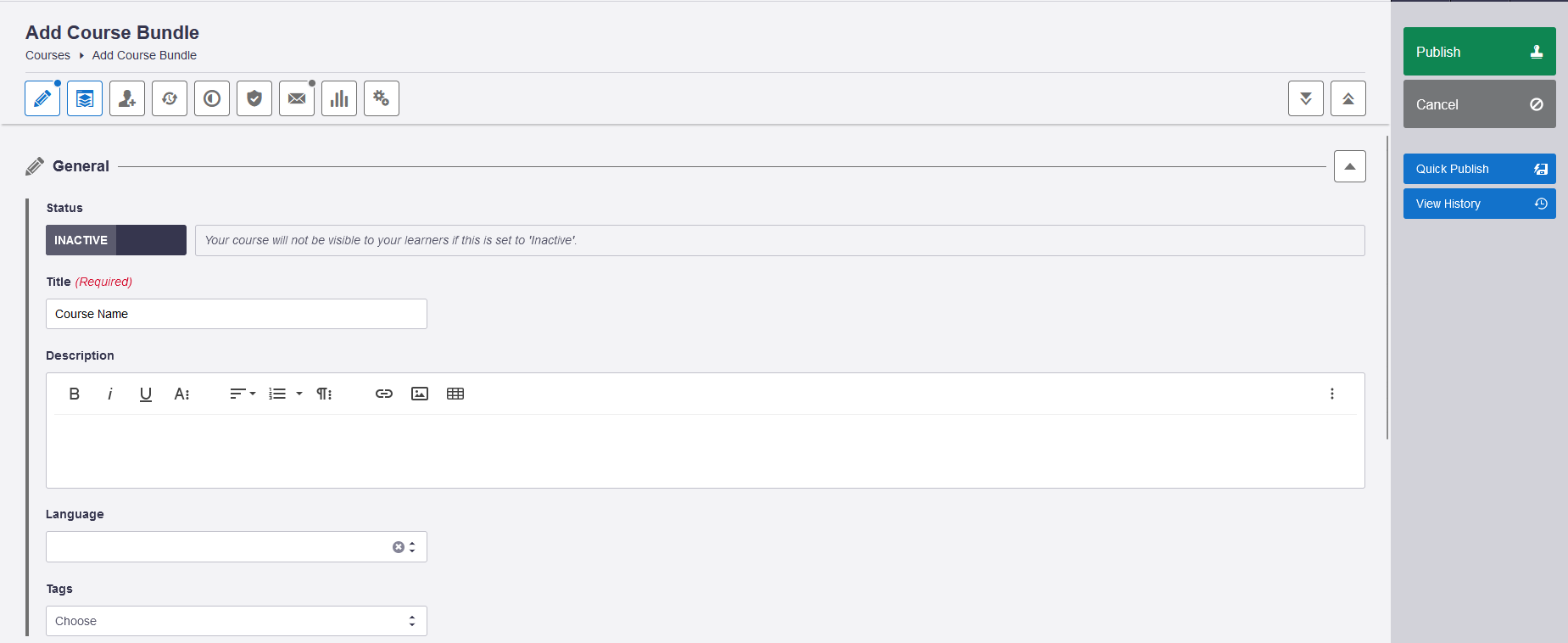Viewport: 1568px width, 643px height.
Task: Select the pencil General tab
Action: 42,98
